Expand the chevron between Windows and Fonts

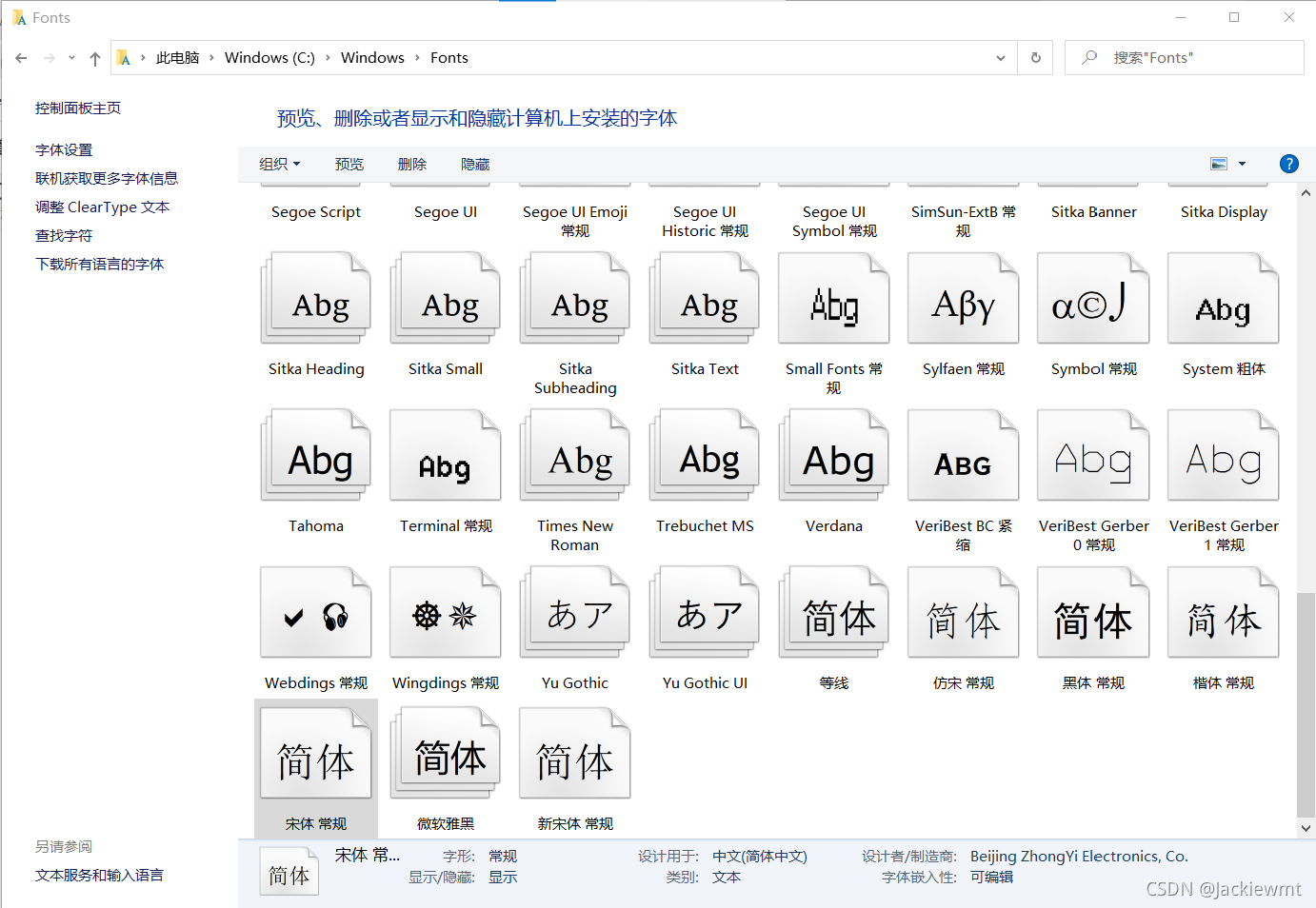[x=417, y=58]
